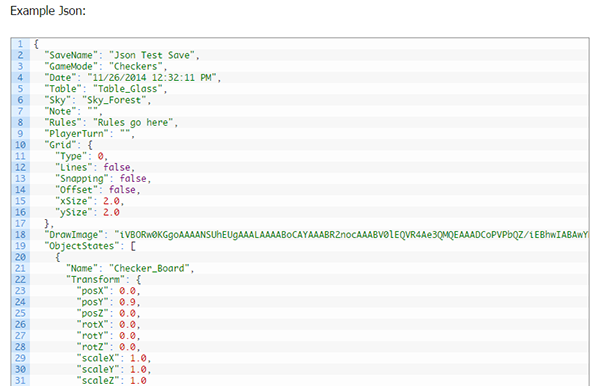Click the "Type" key on line 11
This screenshot has height=386, width=600.
[71, 156]
